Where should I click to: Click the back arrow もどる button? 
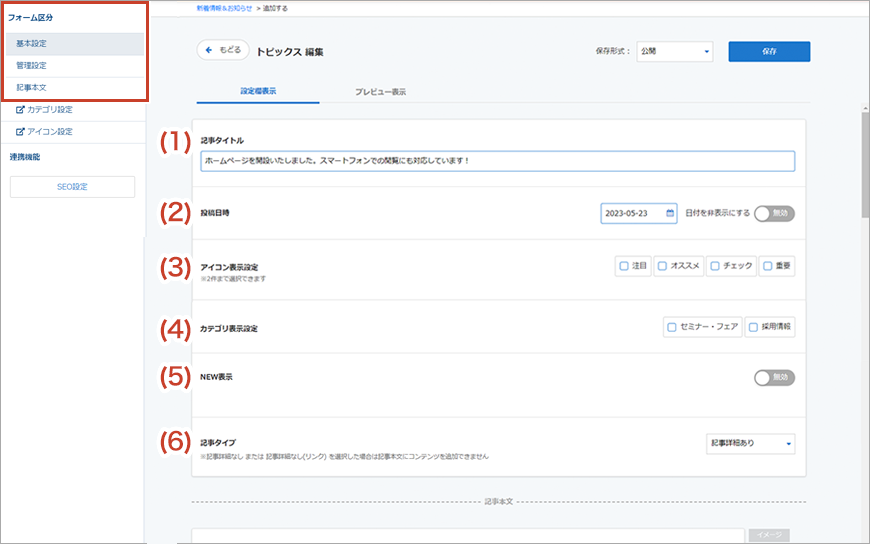[221, 50]
